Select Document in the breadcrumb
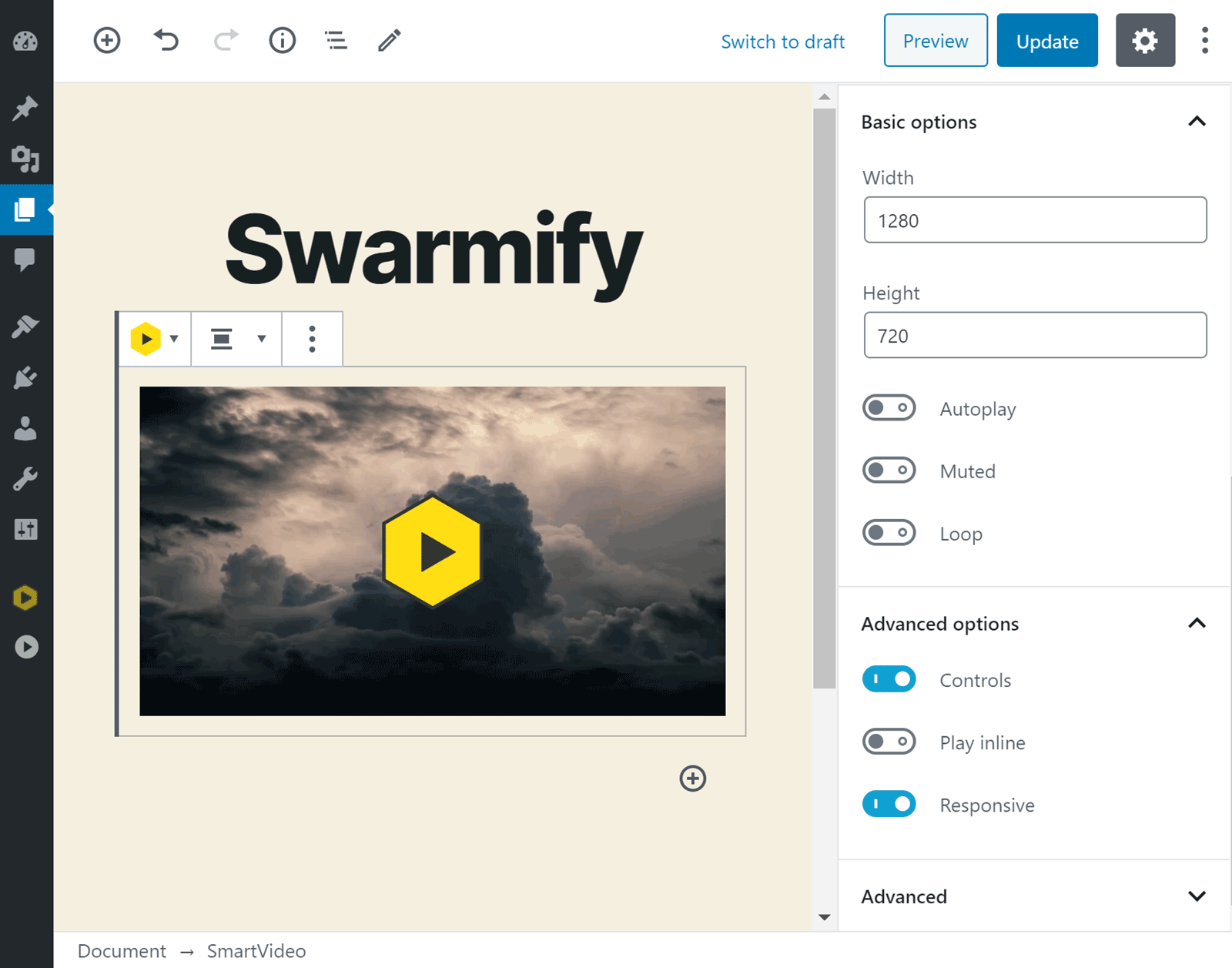This screenshot has width=1232, height=968. 122,951
